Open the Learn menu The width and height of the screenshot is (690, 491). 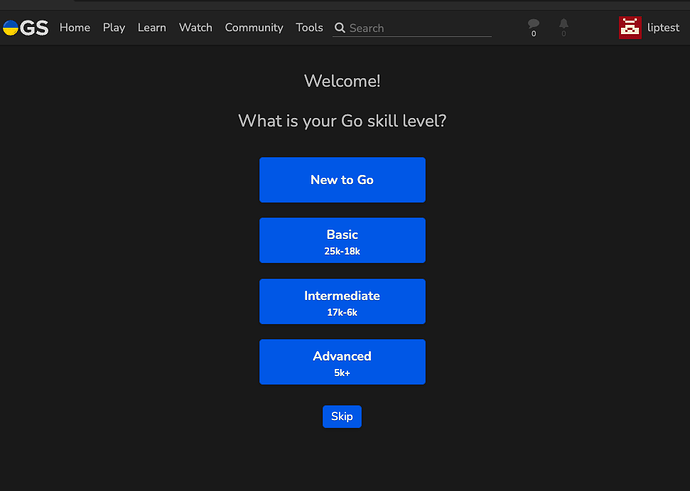(152, 28)
